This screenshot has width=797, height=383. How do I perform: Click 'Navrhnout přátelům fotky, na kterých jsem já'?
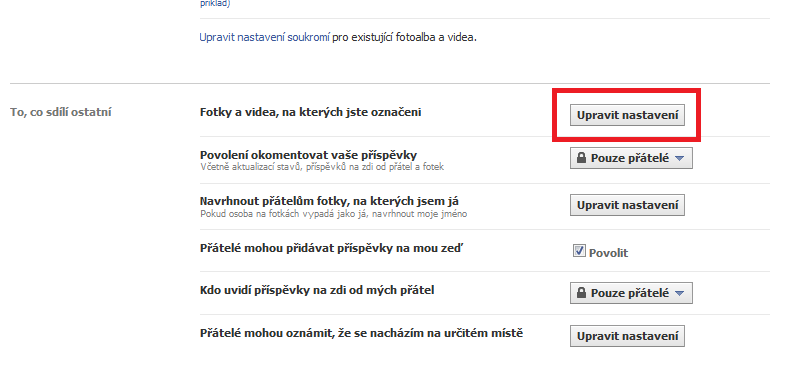pos(329,201)
